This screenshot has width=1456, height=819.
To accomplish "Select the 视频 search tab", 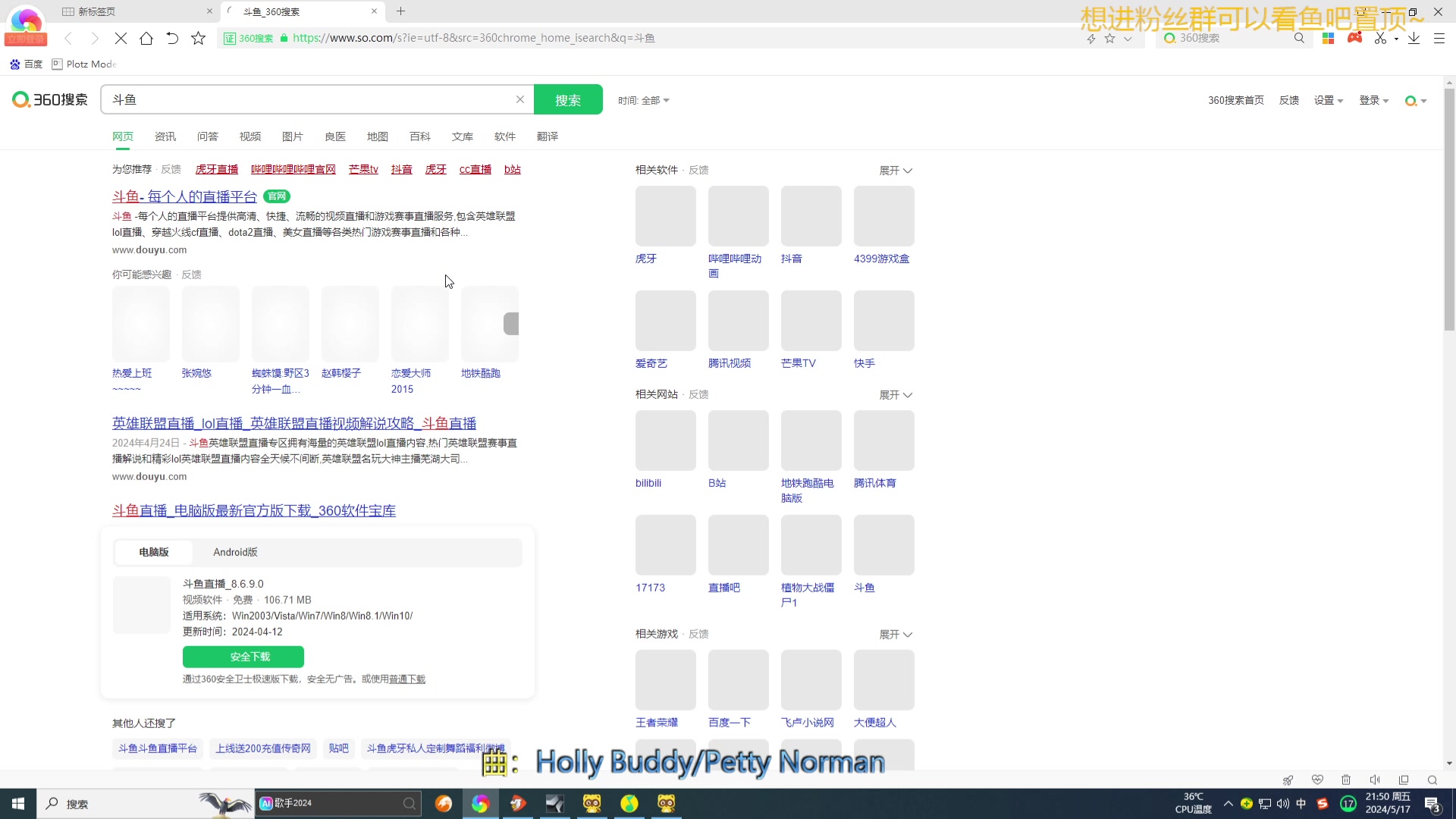I will (250, 136).
